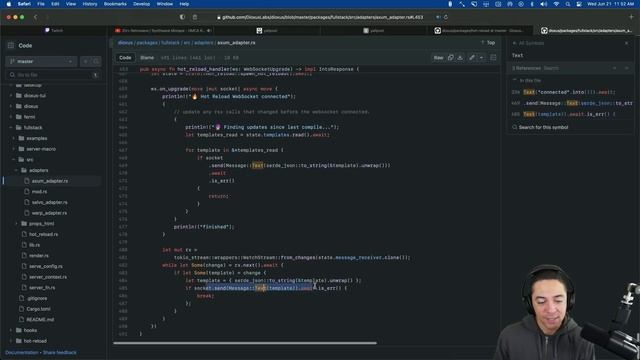The image size is (640, 360).
Task: Click the Safari address bar
Action: click(x=320, y=17)
